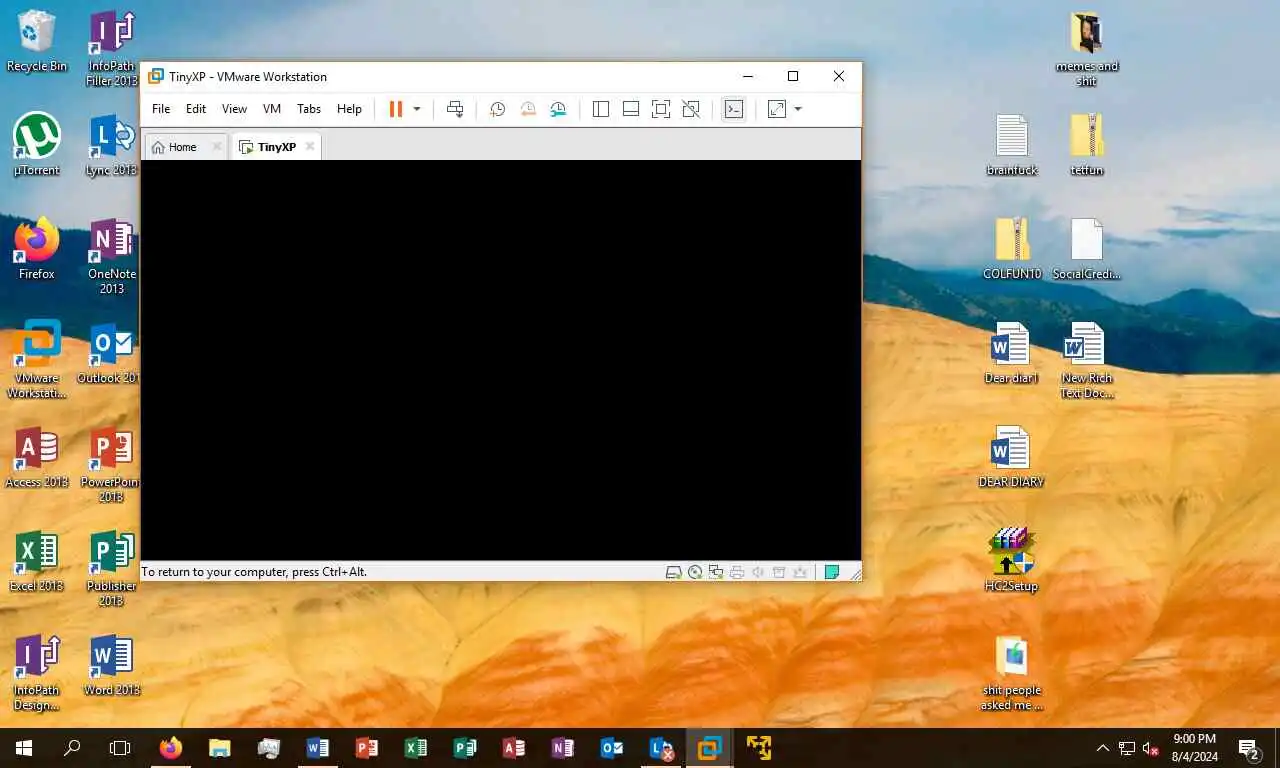
Task: Click the printer status icon
Action: pos(737,572)
